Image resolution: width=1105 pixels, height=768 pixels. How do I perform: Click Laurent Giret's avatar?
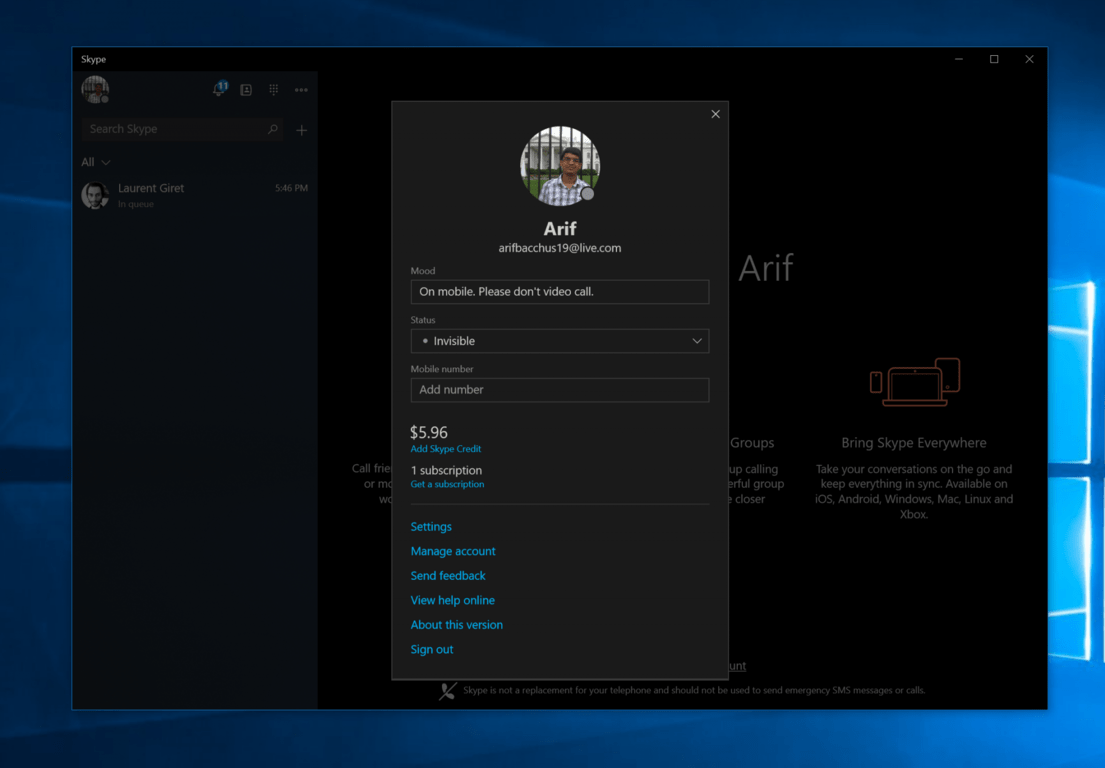click(95, 195)
